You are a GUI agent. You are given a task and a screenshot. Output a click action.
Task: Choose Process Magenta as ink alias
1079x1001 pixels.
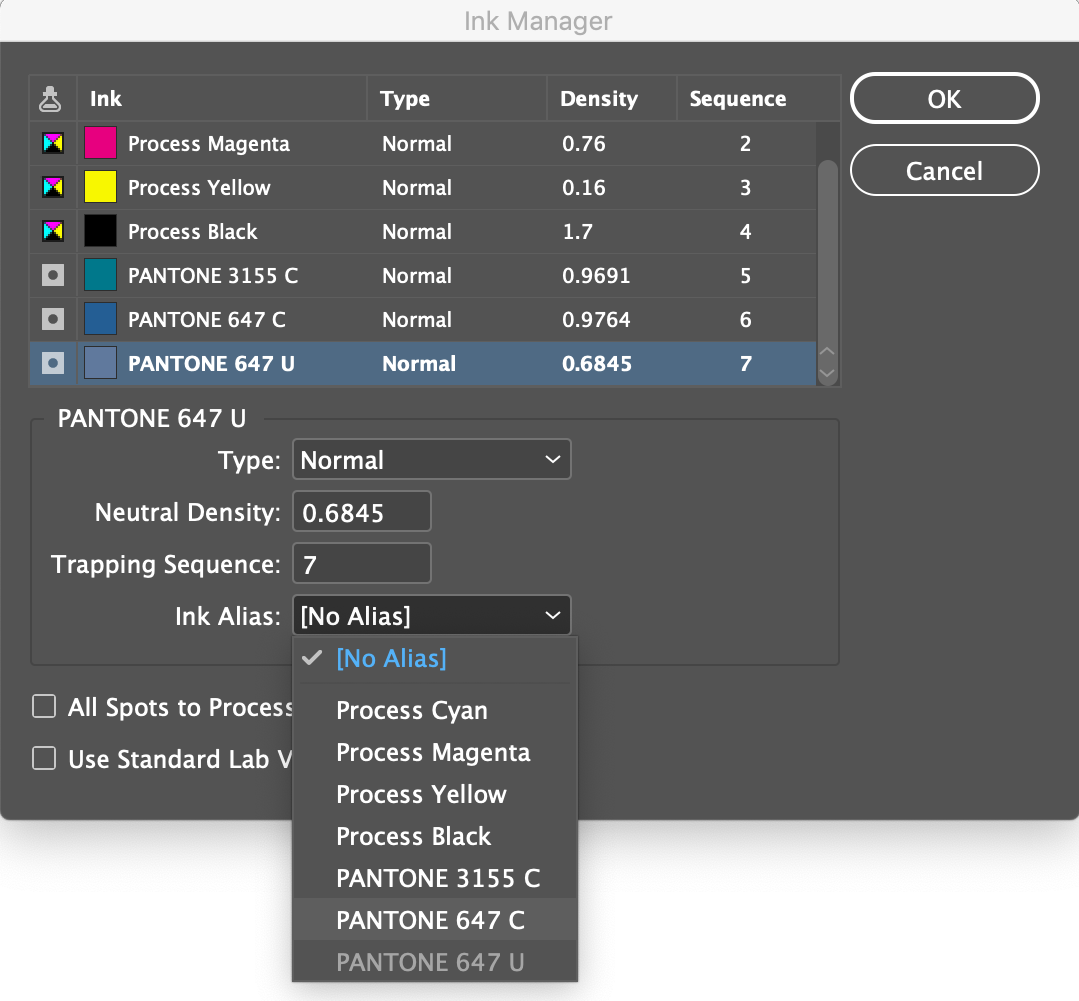(433, 752)
